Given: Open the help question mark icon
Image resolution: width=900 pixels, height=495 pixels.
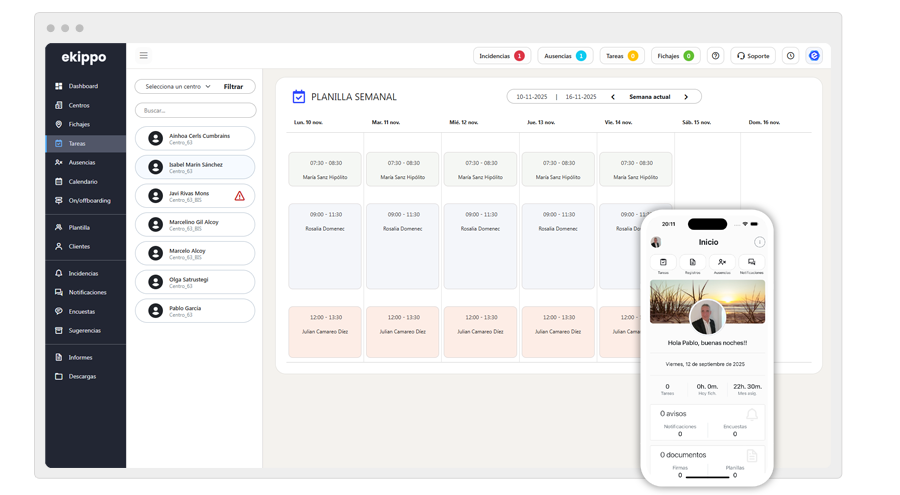Looking at the screenshot, I should pyautogui.click(x=715, y=56).
